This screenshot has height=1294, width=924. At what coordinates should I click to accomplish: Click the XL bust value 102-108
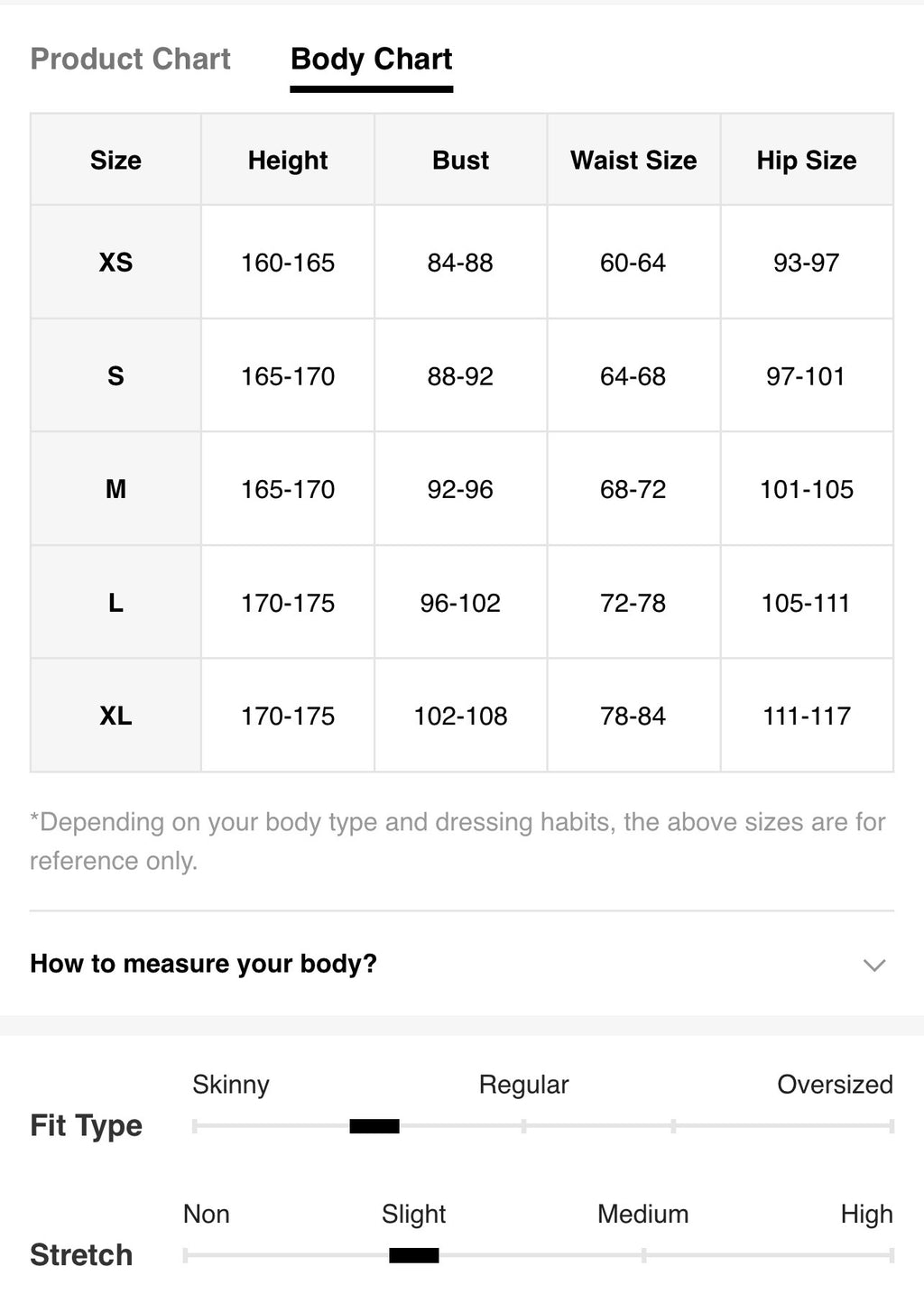point(460,716)
